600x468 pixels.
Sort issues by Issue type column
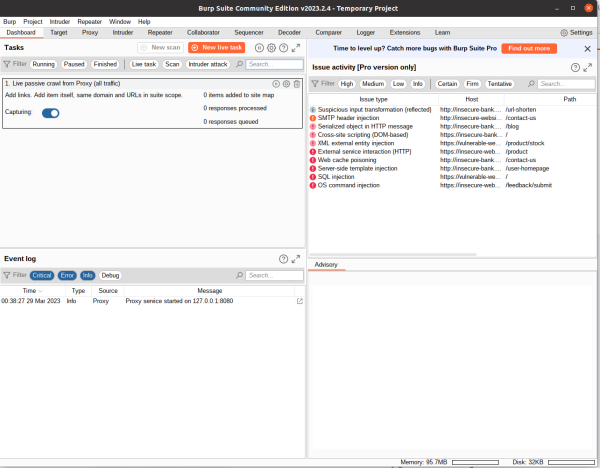(373, 99)
